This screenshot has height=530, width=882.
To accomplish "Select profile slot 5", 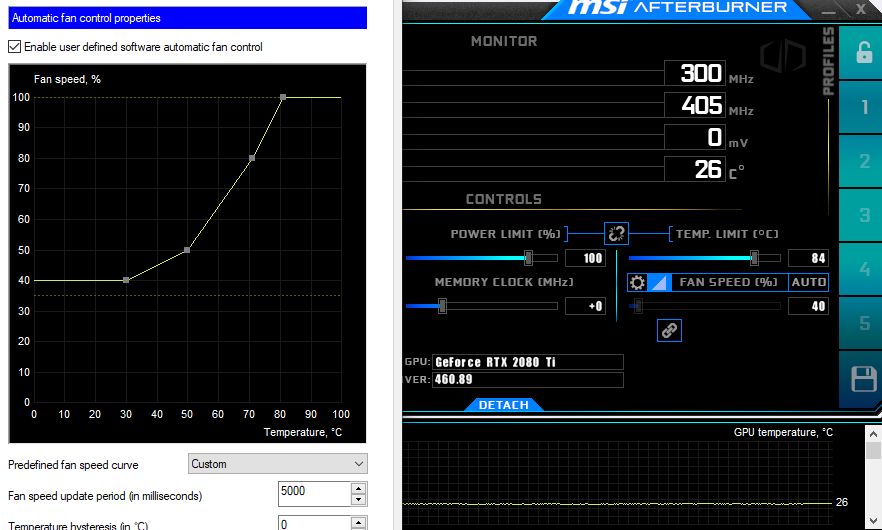I will coord(864,323).
